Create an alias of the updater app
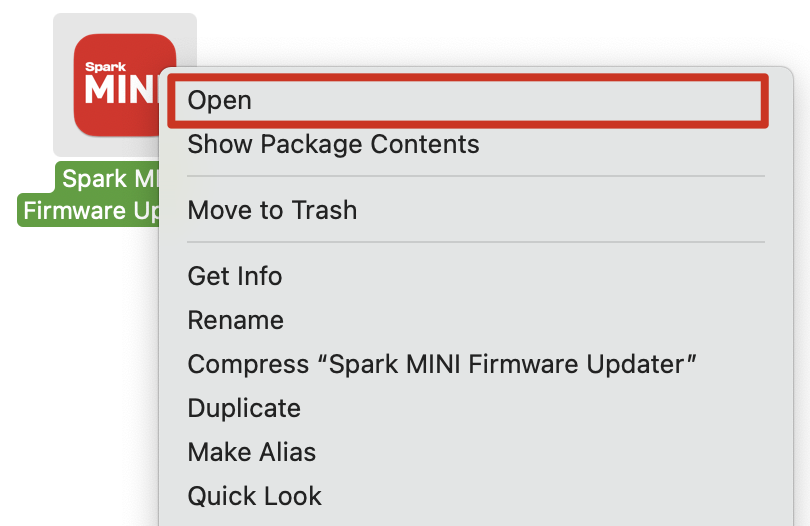810x526 pixels. [x=251, y=452]
